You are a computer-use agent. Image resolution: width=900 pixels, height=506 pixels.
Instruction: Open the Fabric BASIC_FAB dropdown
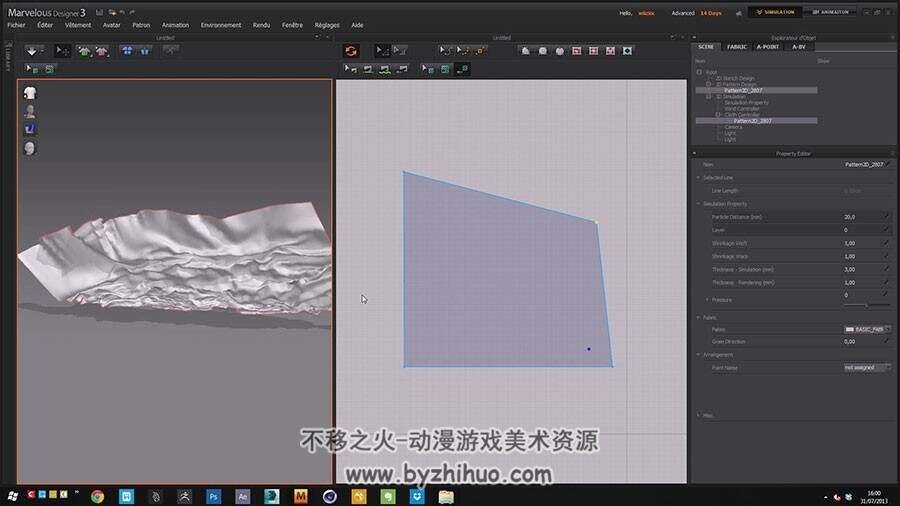point(867,329)
